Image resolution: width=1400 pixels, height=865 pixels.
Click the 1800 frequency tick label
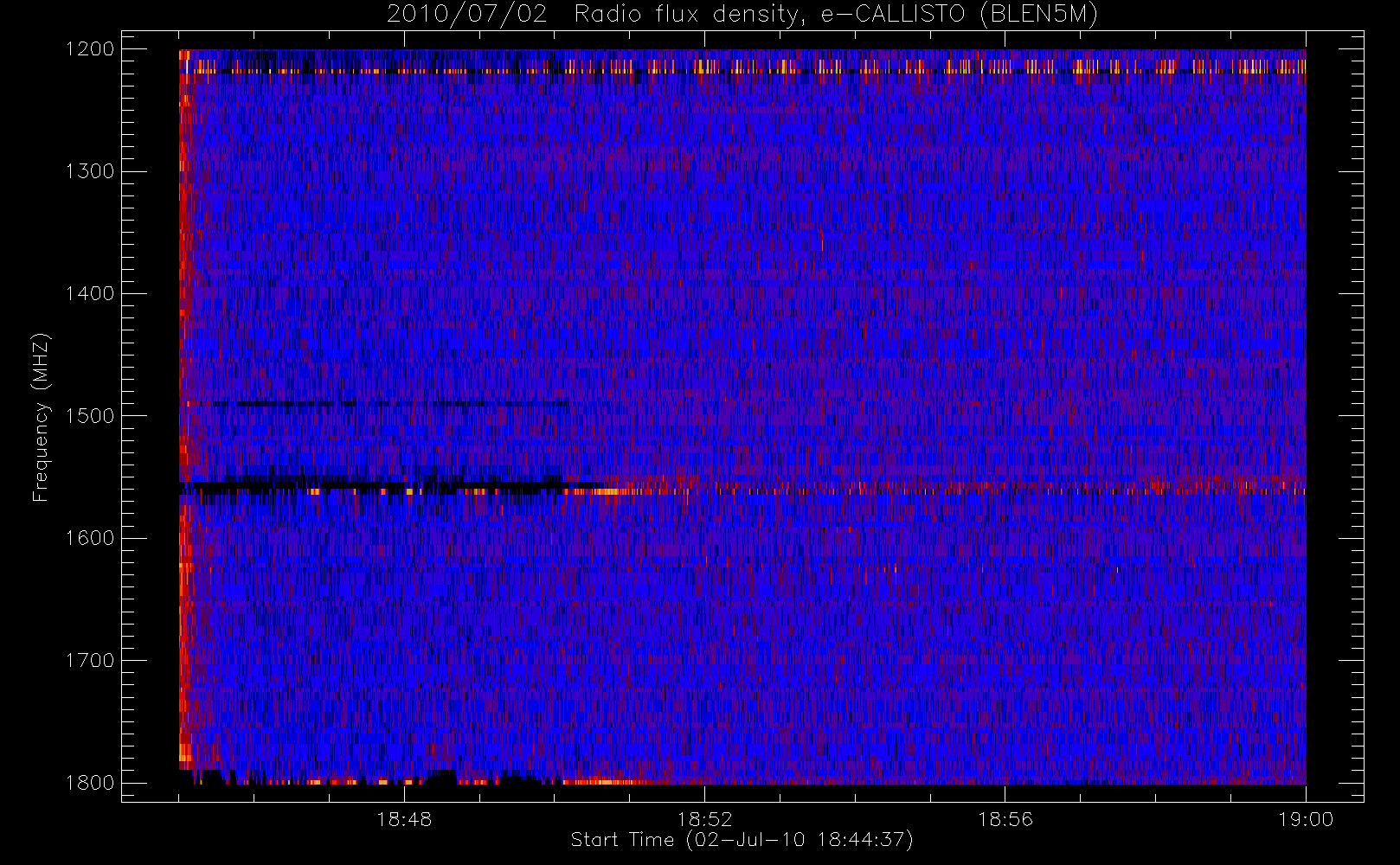pyautogui.click(x=90, y=783)
